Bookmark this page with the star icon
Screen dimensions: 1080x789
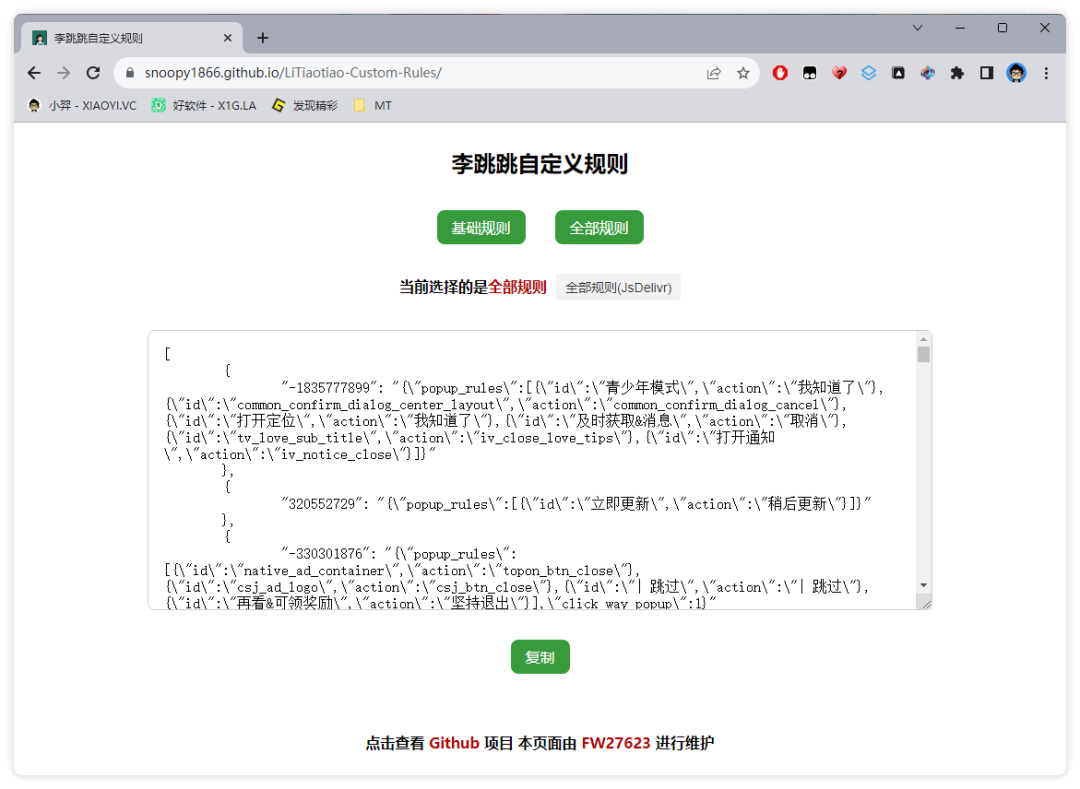[743, 73]
